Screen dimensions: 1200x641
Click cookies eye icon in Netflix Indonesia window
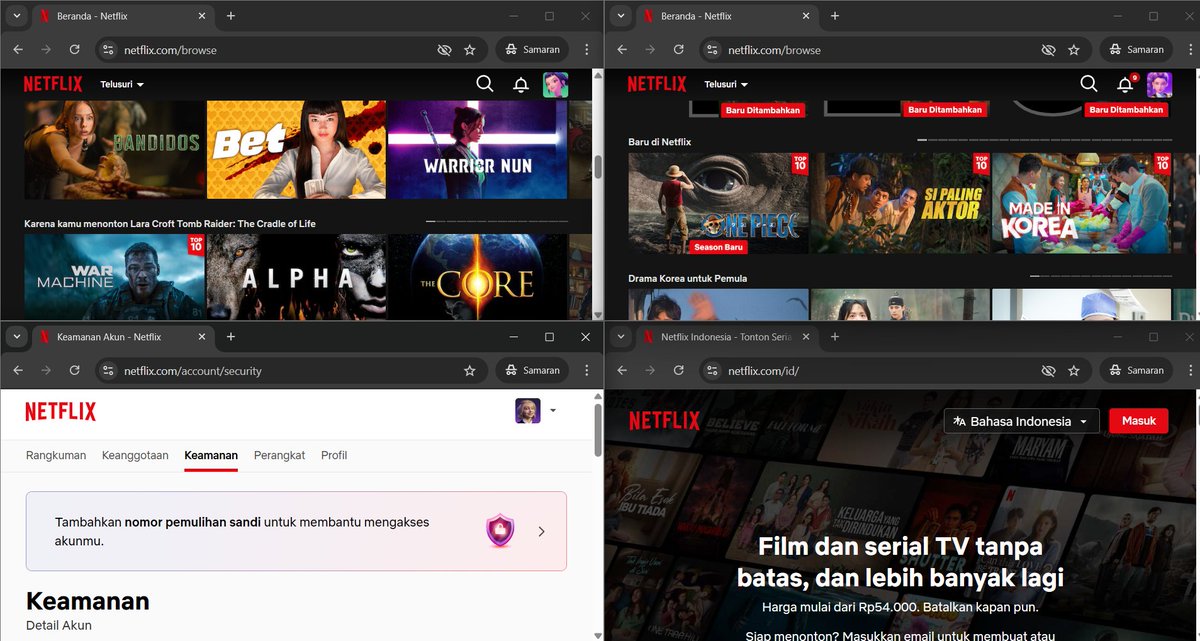click(x=1048, y=371)
